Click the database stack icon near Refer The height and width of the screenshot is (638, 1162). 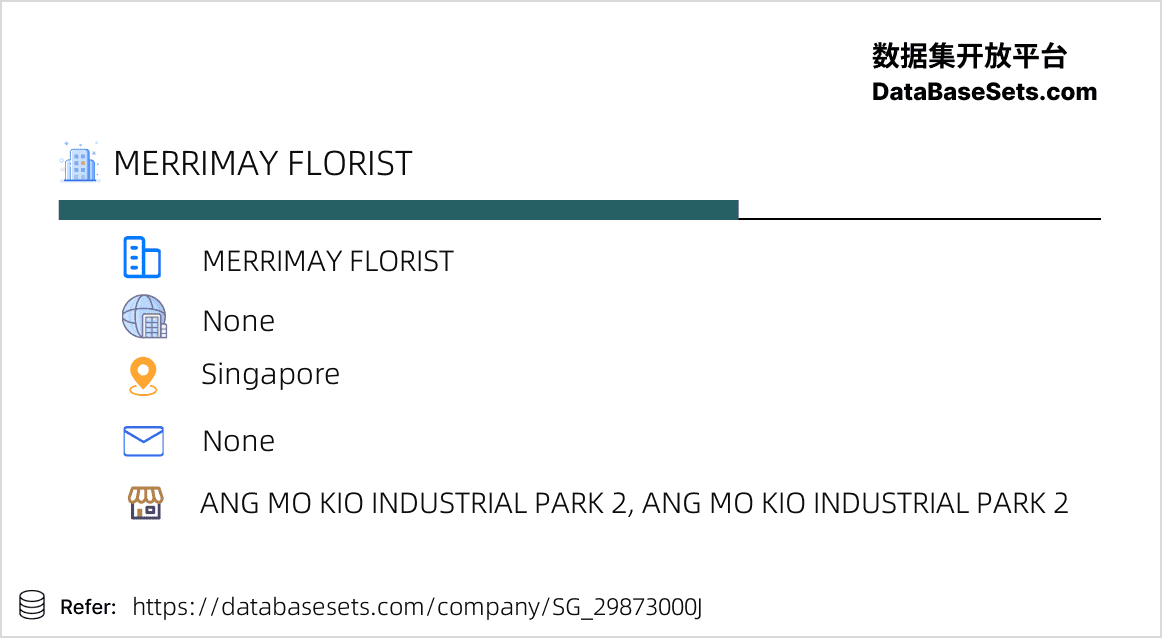tap(32, 605)
